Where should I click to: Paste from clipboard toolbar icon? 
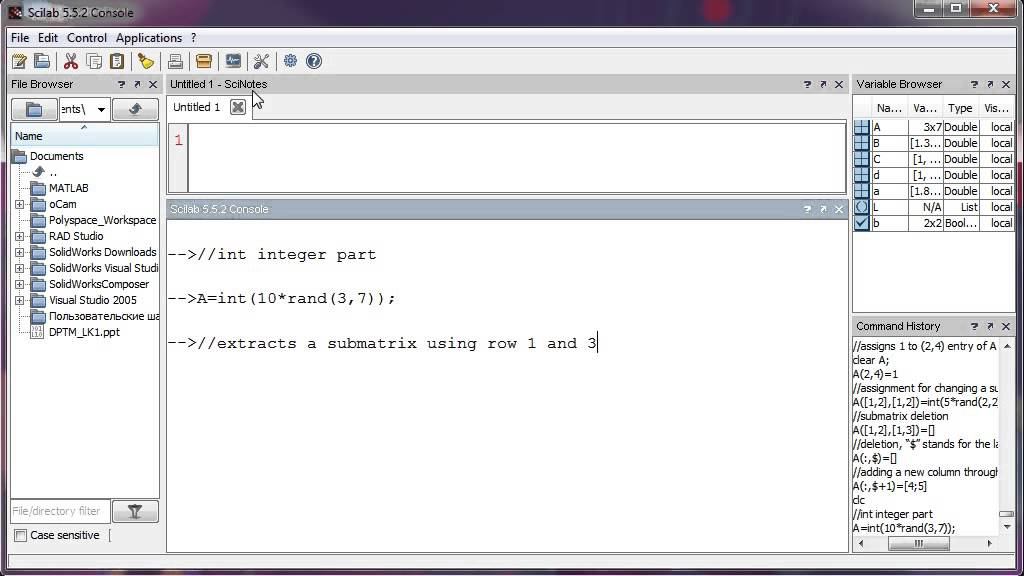pyautogui.click(x=117, y=61)
